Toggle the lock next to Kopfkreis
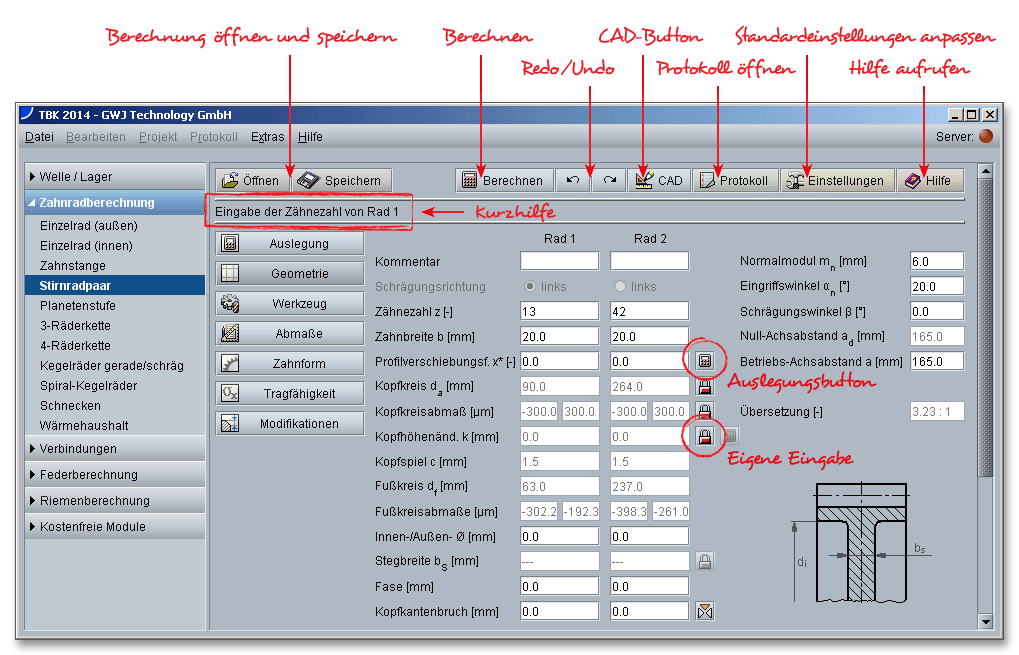 coord(705,386)
